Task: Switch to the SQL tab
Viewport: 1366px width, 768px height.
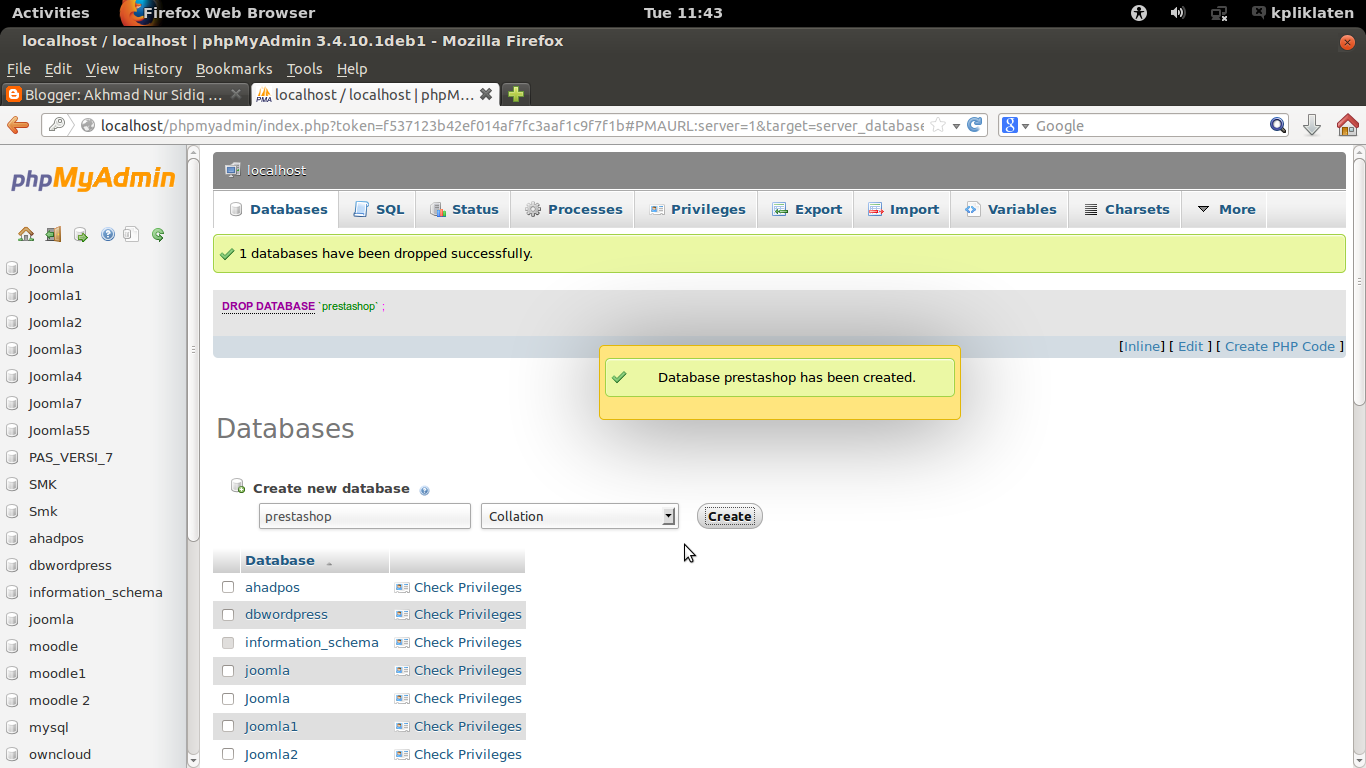Action: click(378, 209)
